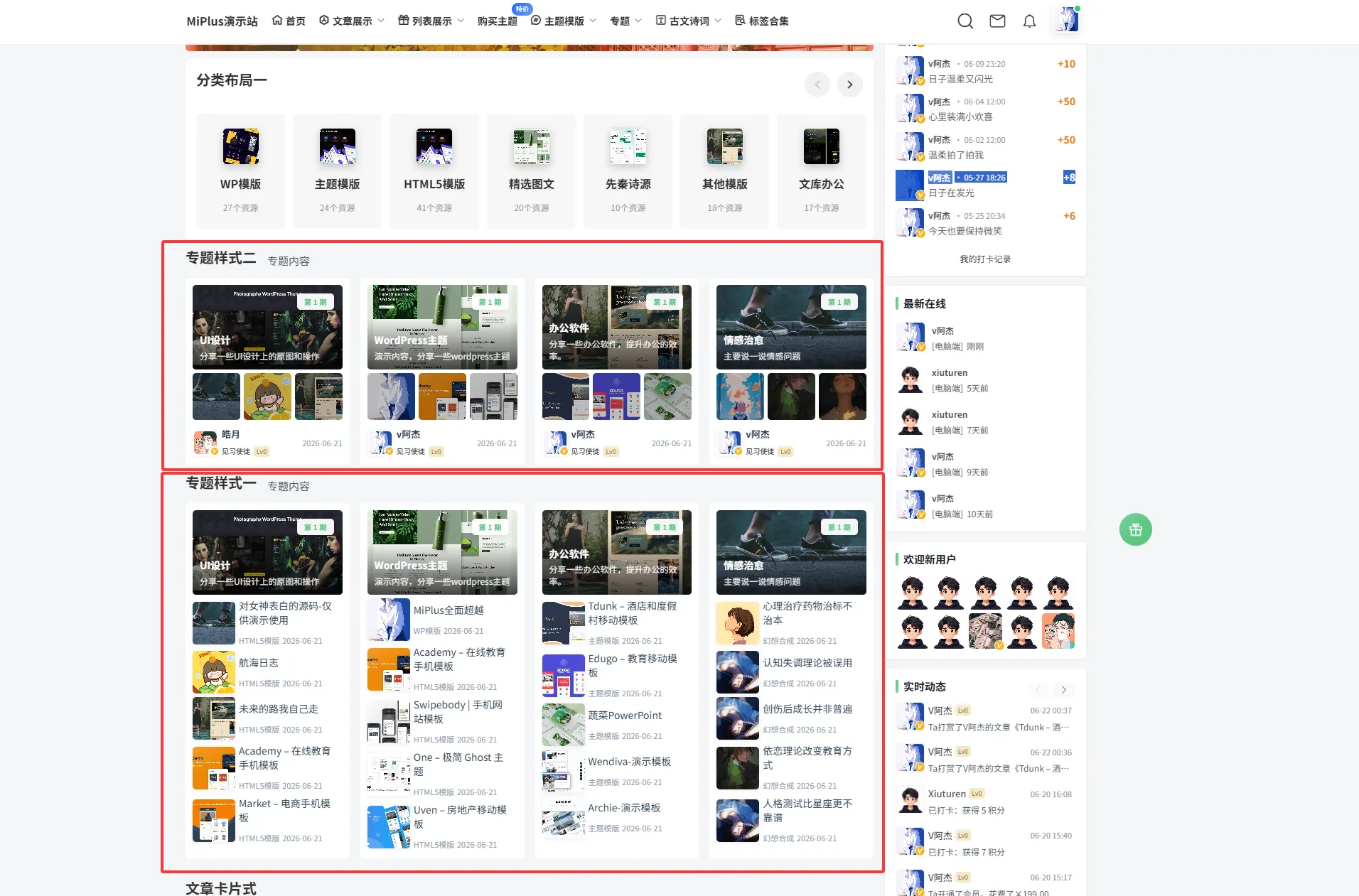Open the mail messages icon
The height and width of the screenshot is (896, 1359).
coord(997,21)
